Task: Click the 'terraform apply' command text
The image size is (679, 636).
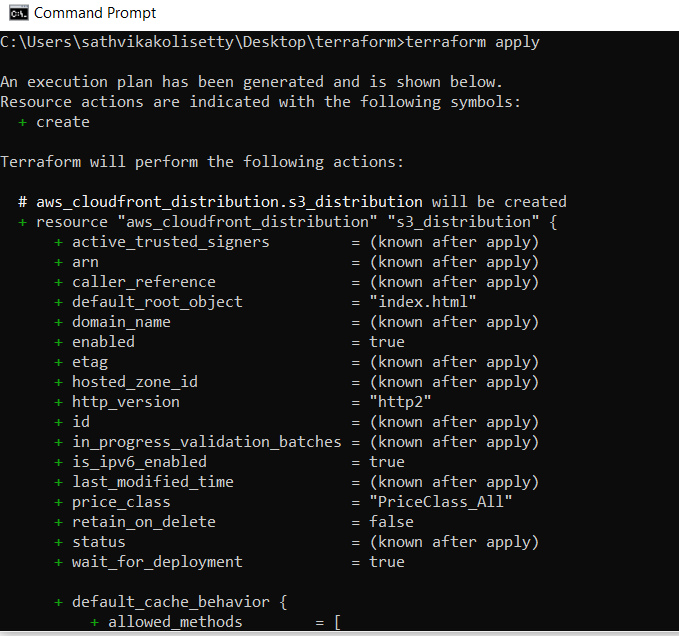Action: pyautogui.click(x=472, y=42)
